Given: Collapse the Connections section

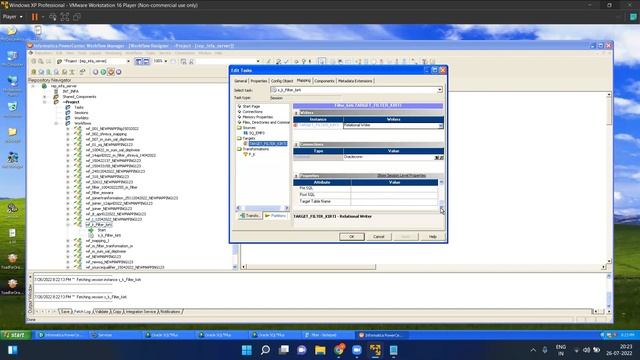Looking at the screenshot, I should tap(296, 144).
